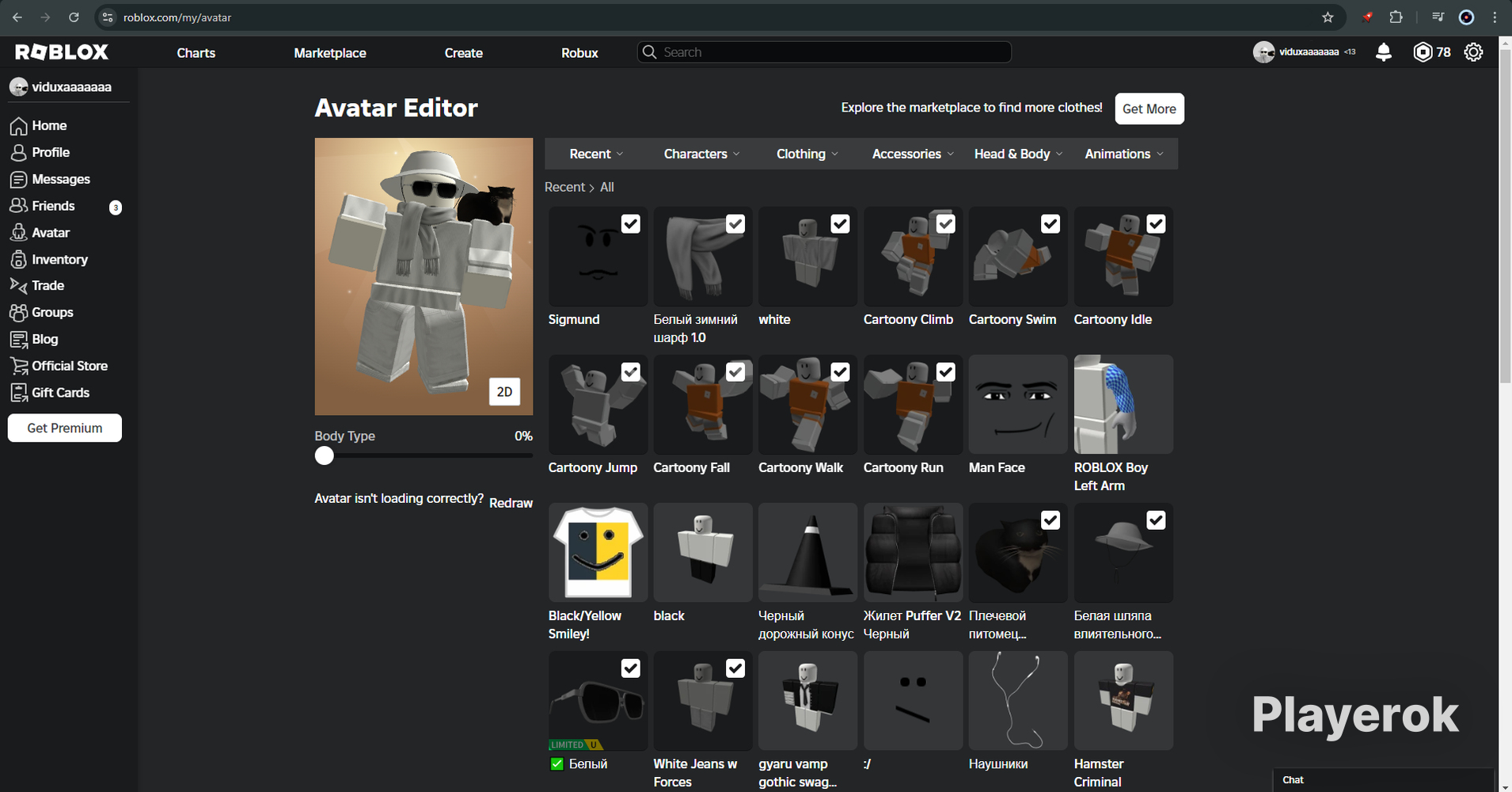Image resolution: width=1512 pixels, height=792 pixels.
Task: Bookmark this page with the star icon
Action: 1328,17
